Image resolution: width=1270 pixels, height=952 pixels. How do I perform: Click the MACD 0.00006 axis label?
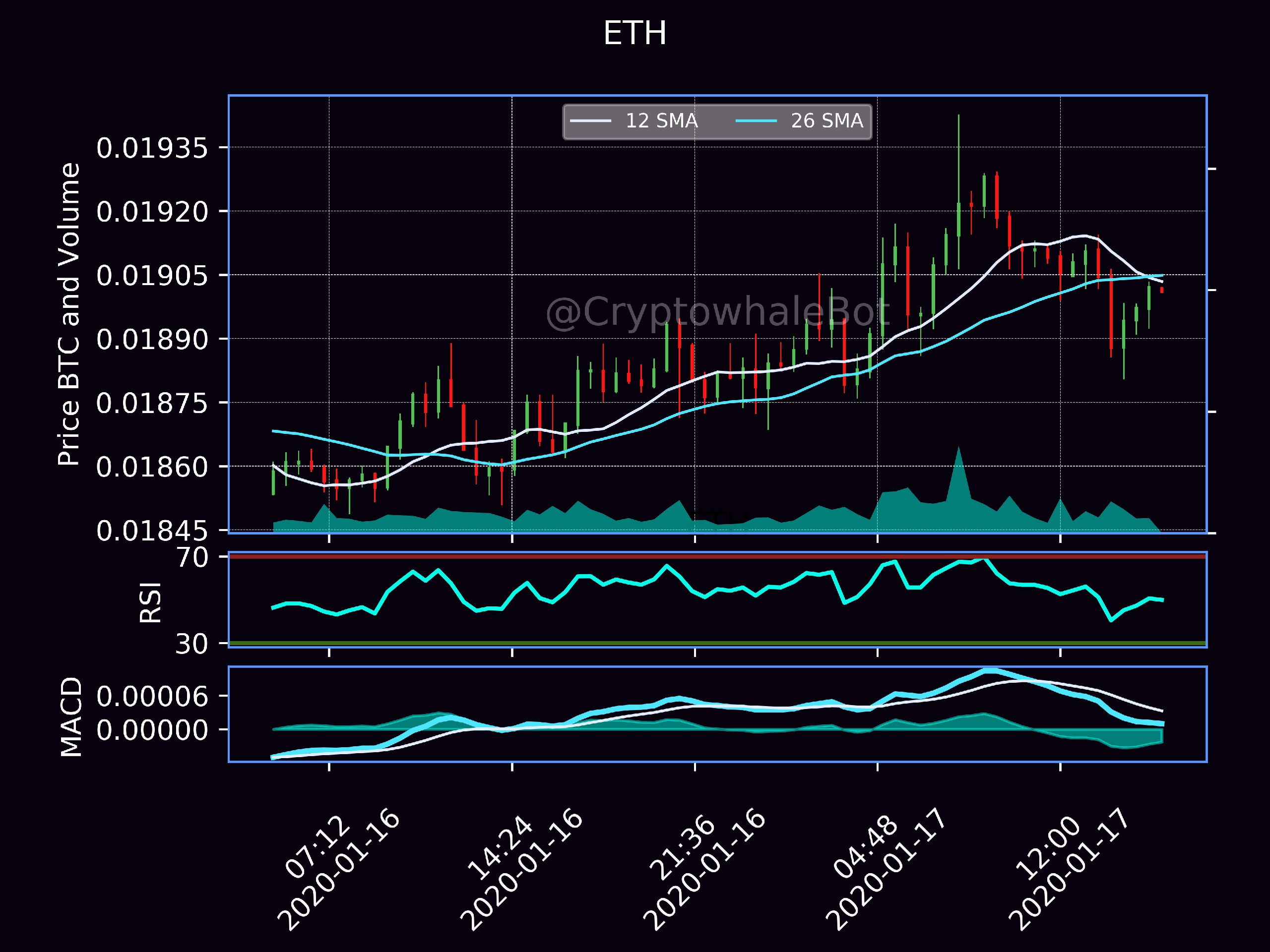tap(152, 697)
